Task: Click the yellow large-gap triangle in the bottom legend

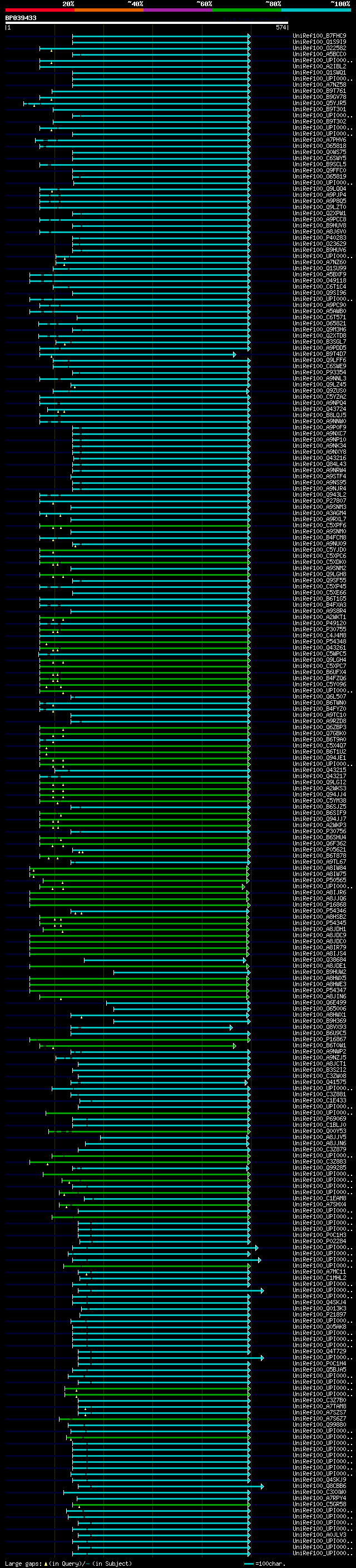Action: point(46,1564)
